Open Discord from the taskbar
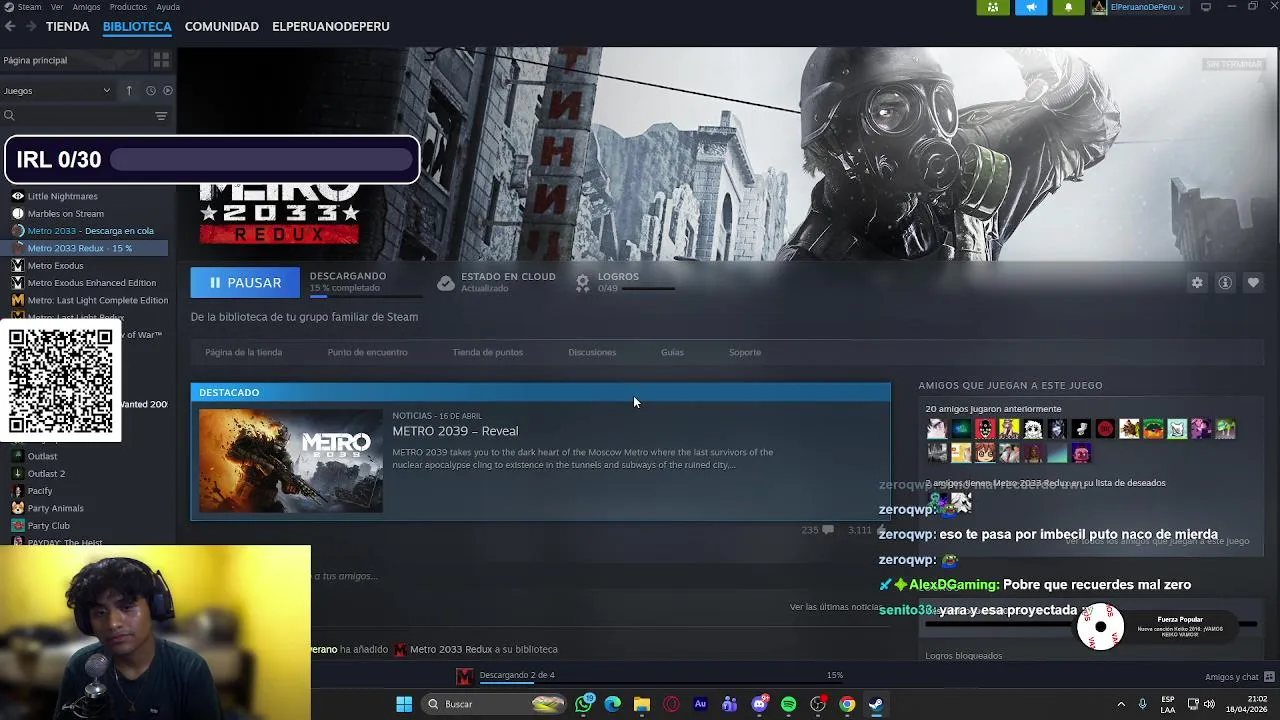Image resolution: width=1280 pixels, height=720 pixels. [x=759, y=704]
